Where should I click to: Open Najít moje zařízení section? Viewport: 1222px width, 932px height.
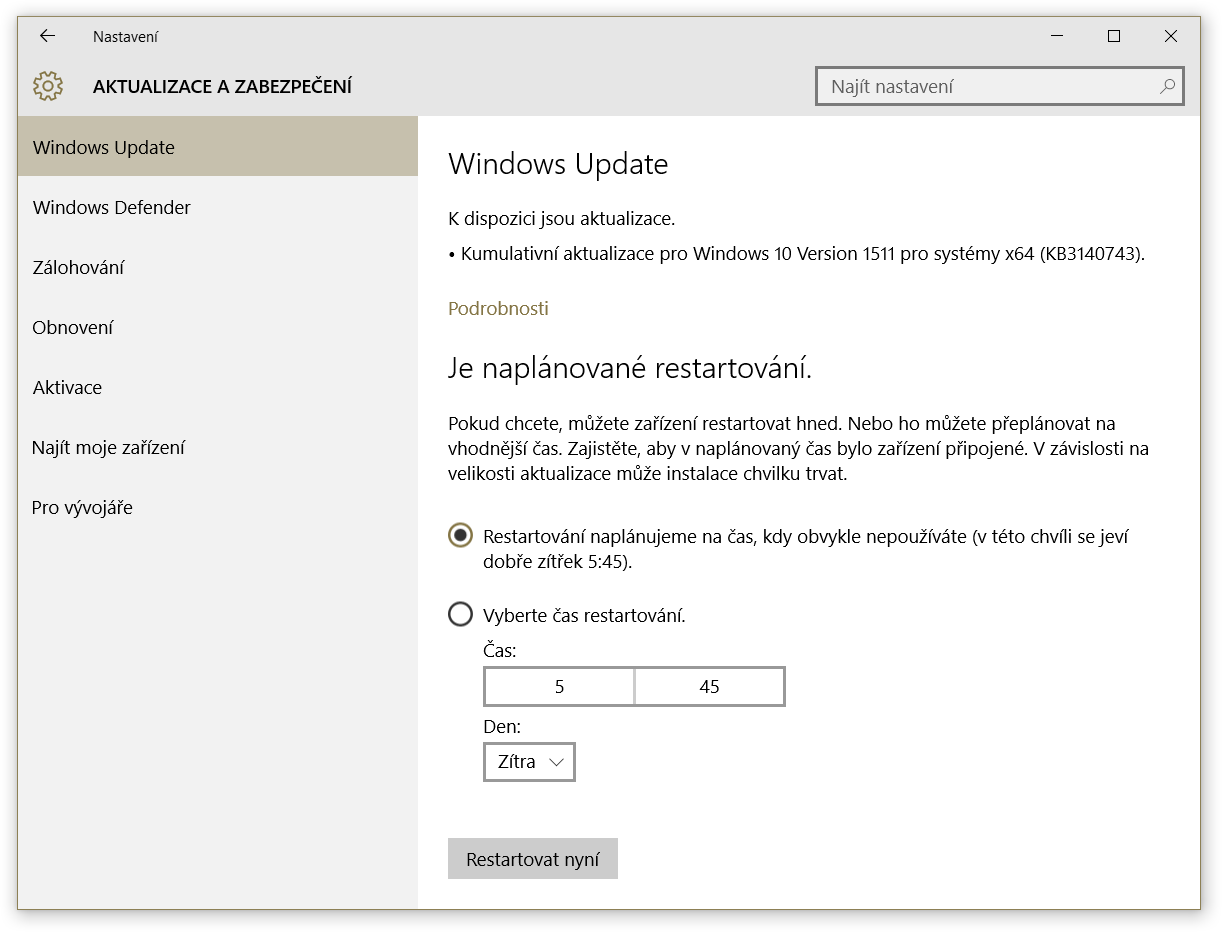pyautogui.click(x=218, y=447)
